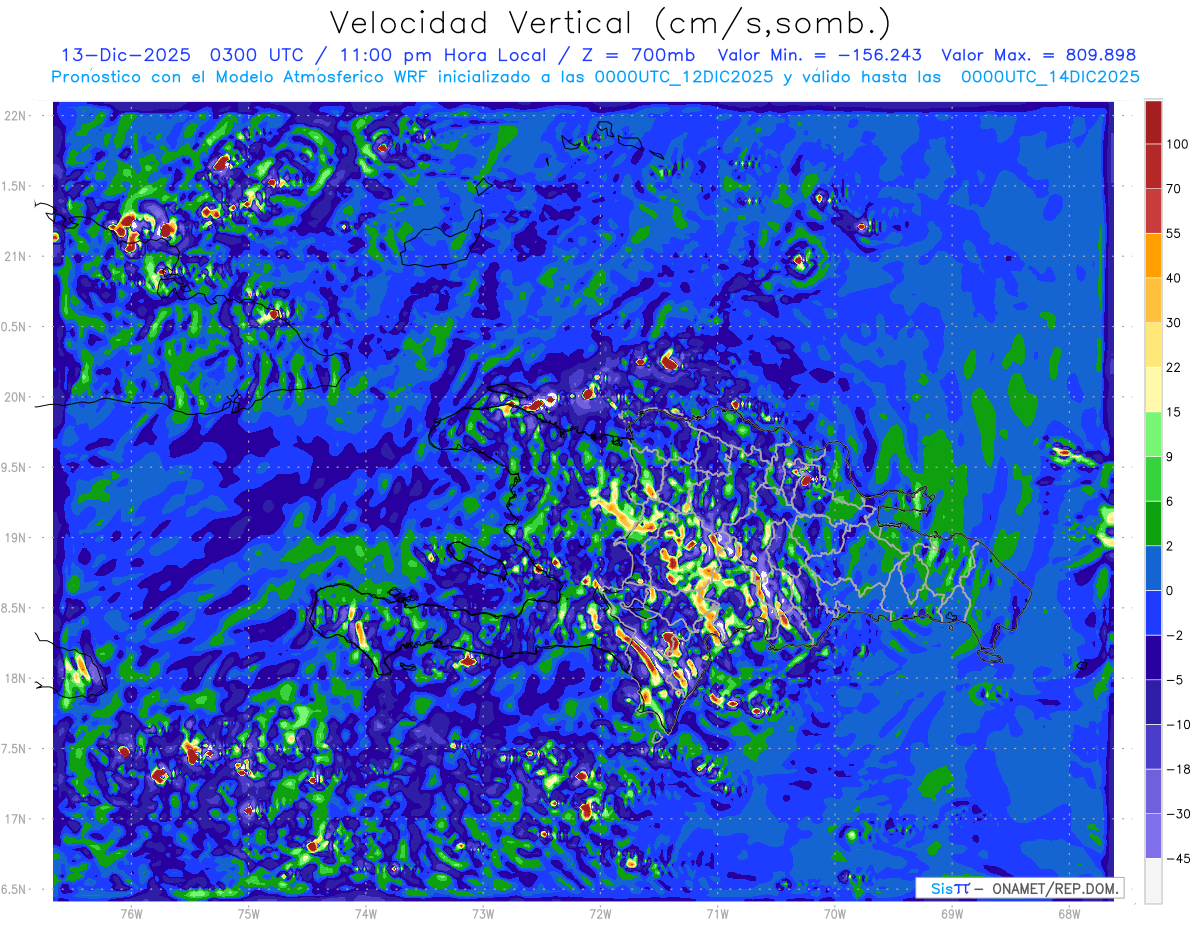Select the bright blue swatch between 0 and -2
The width and height of the screenshot is (1200, 927).
click(x=1153, y=612)
